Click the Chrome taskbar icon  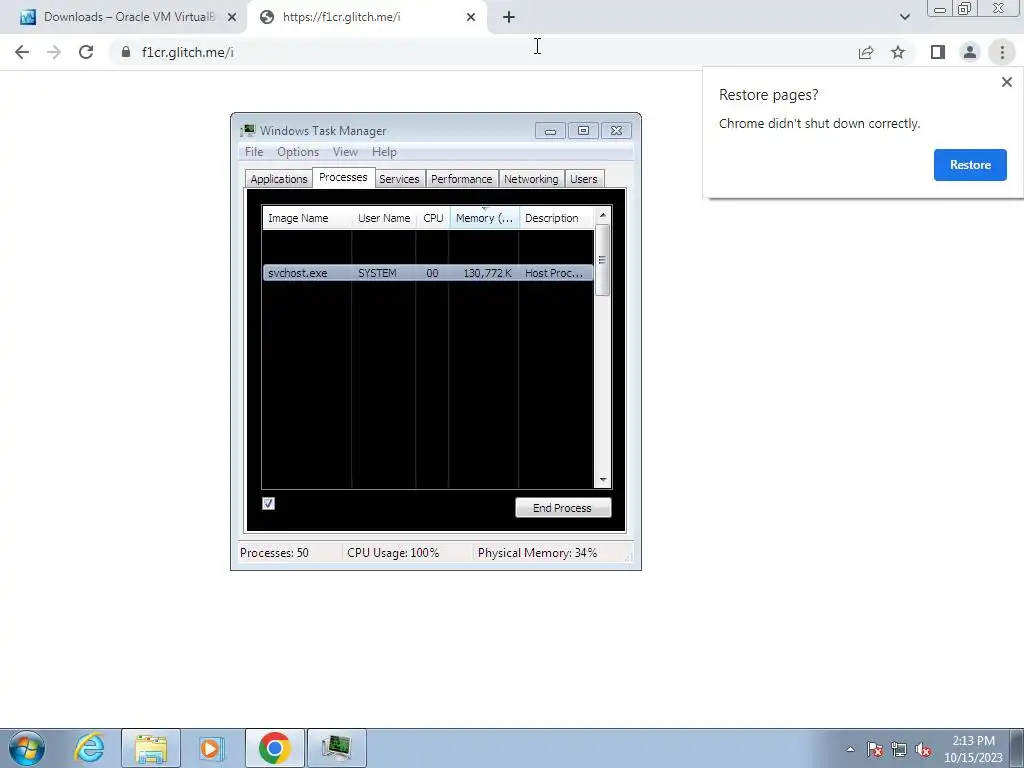274,748
